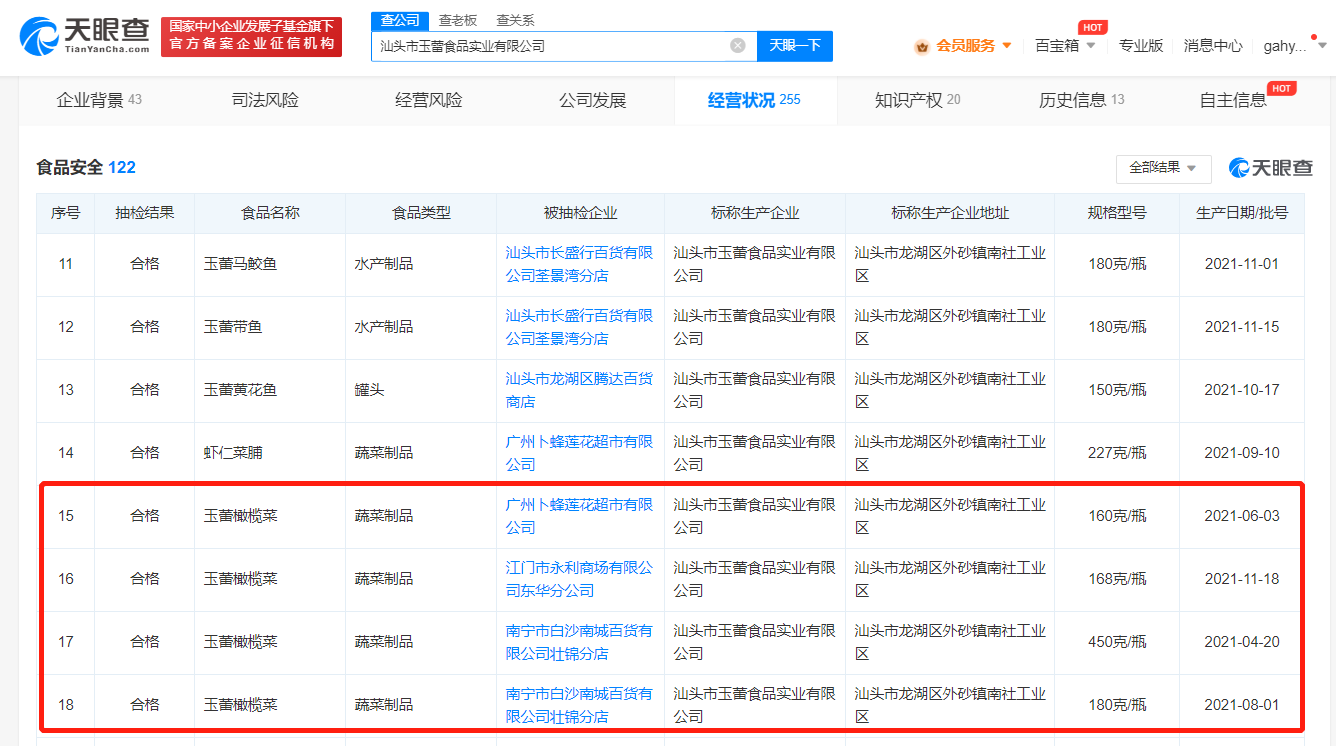The image size is (1336, 746).
Task: Click the 天眼查 watermark logo above table
Action: pyautogui.click(x=1270, y=168)
